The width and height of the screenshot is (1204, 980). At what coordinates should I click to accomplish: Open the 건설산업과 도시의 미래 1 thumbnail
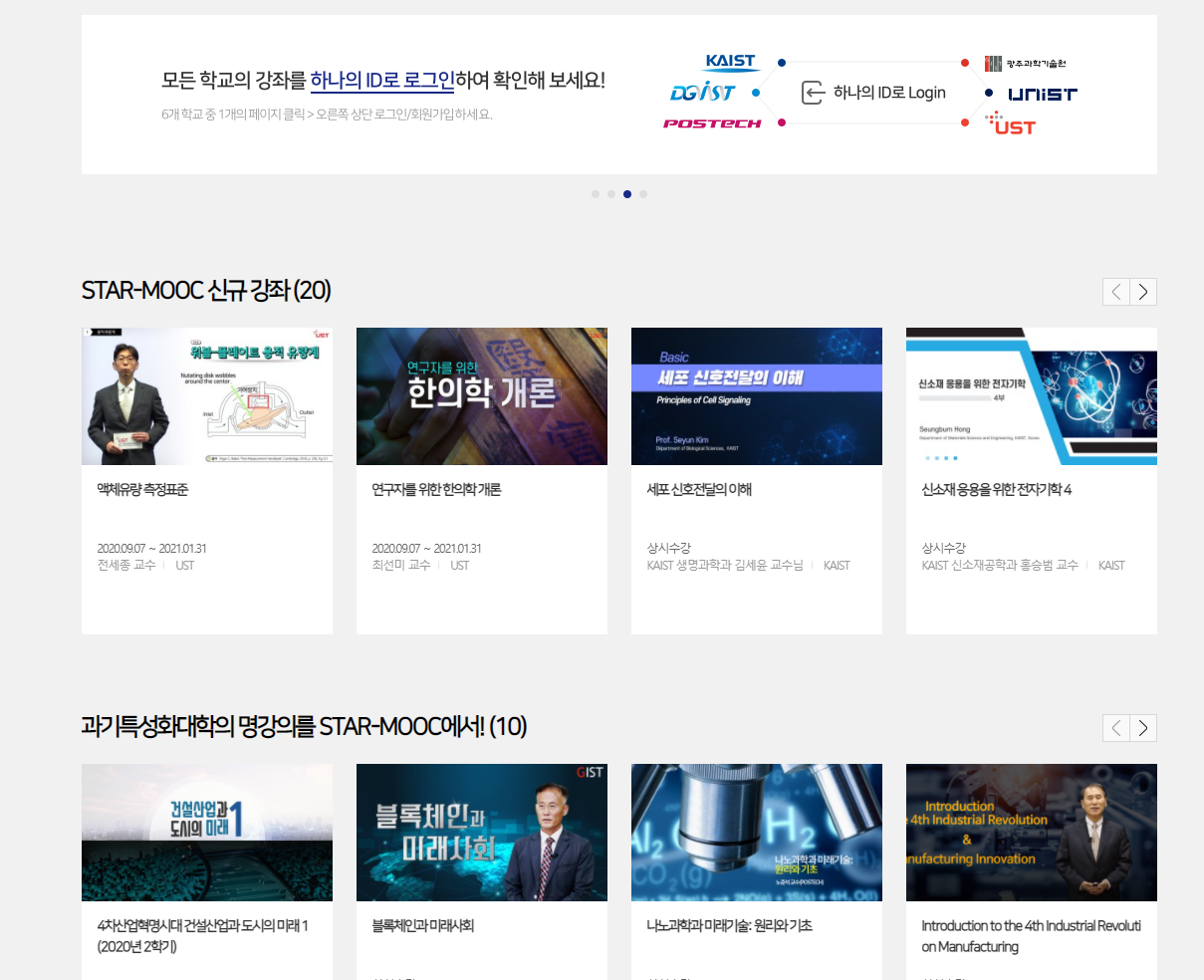tap(207, 833)
